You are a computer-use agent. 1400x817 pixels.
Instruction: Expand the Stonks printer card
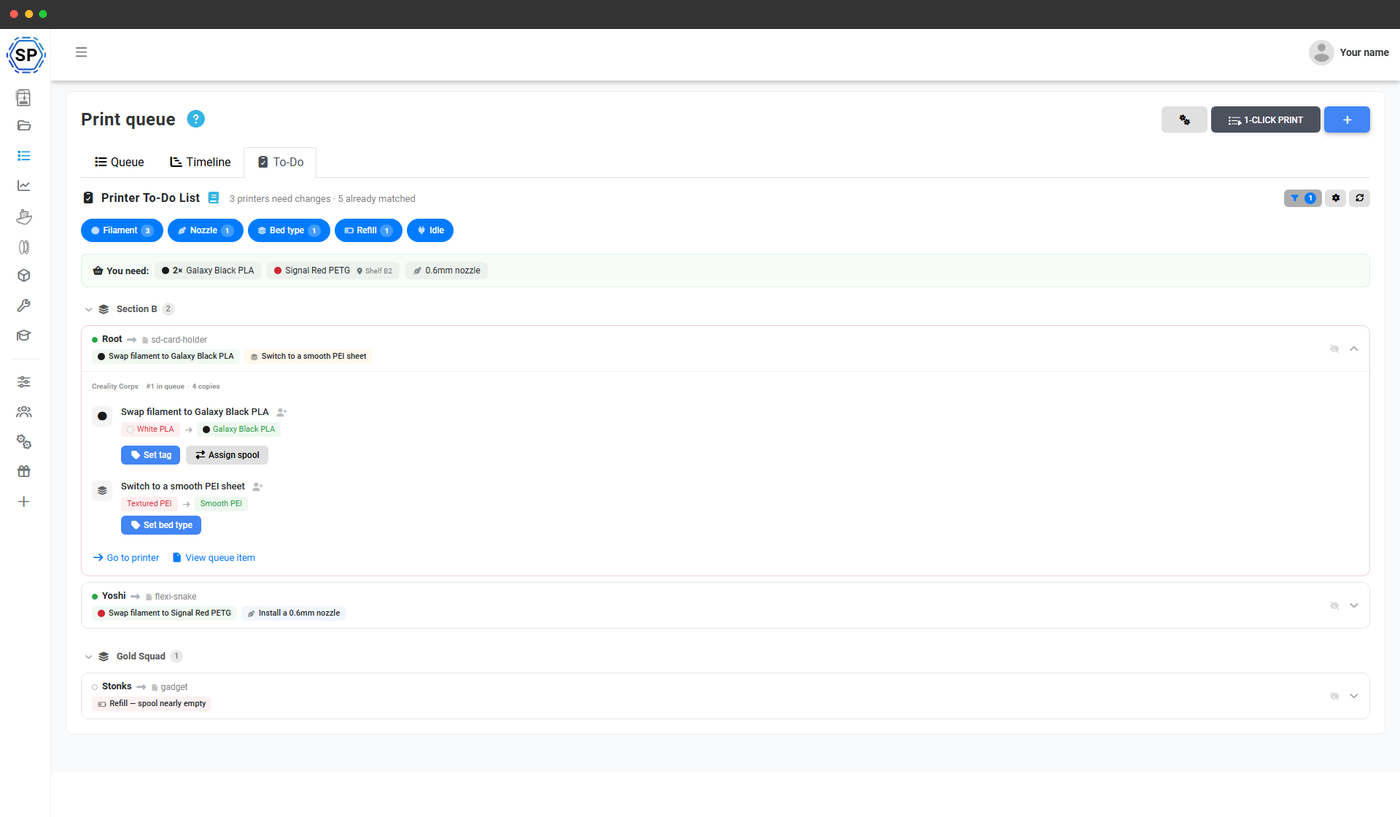(x=1354, y=696)
